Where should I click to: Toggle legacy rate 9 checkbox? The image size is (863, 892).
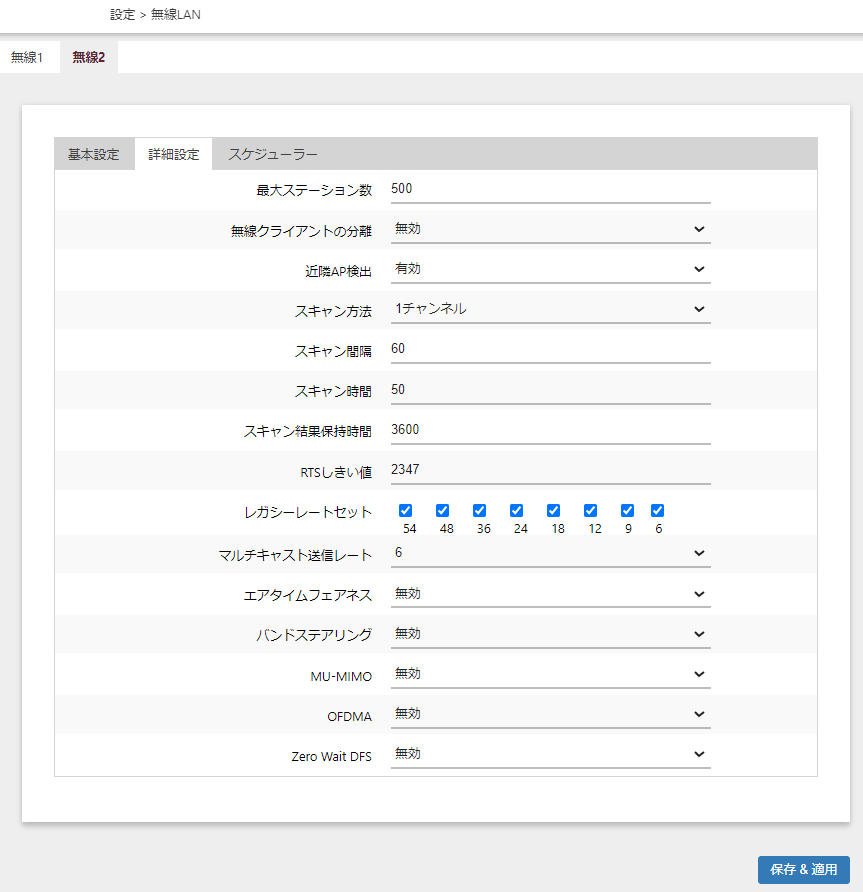tap(627, 510)
